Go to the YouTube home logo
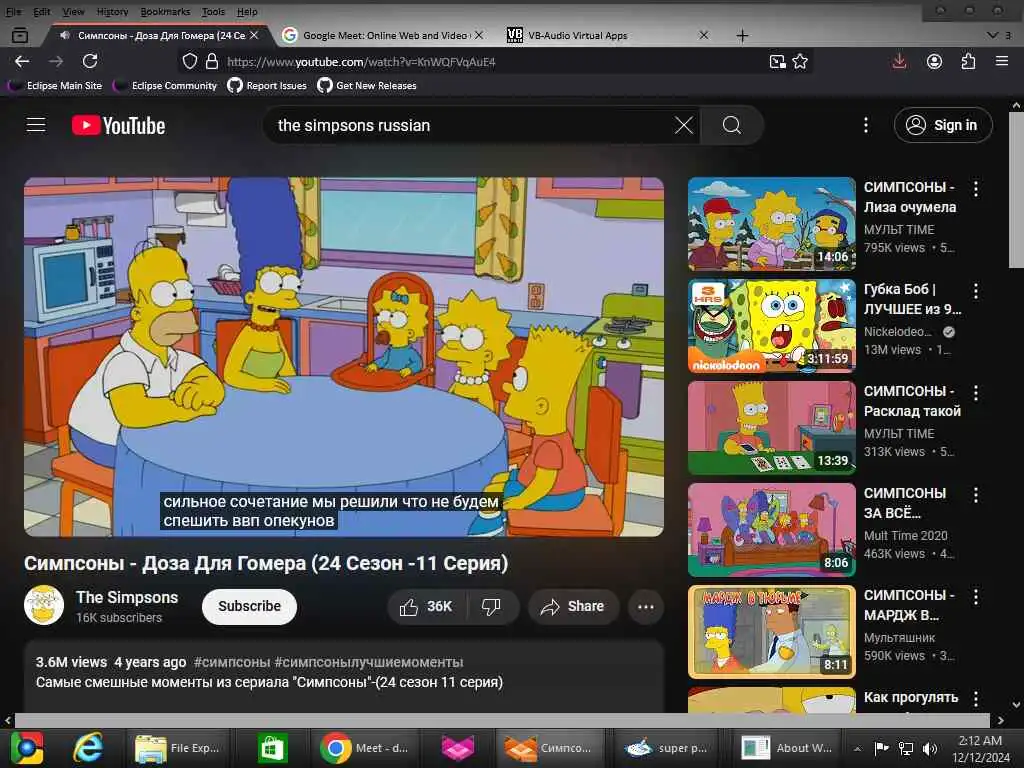 [x=118, y=125]
